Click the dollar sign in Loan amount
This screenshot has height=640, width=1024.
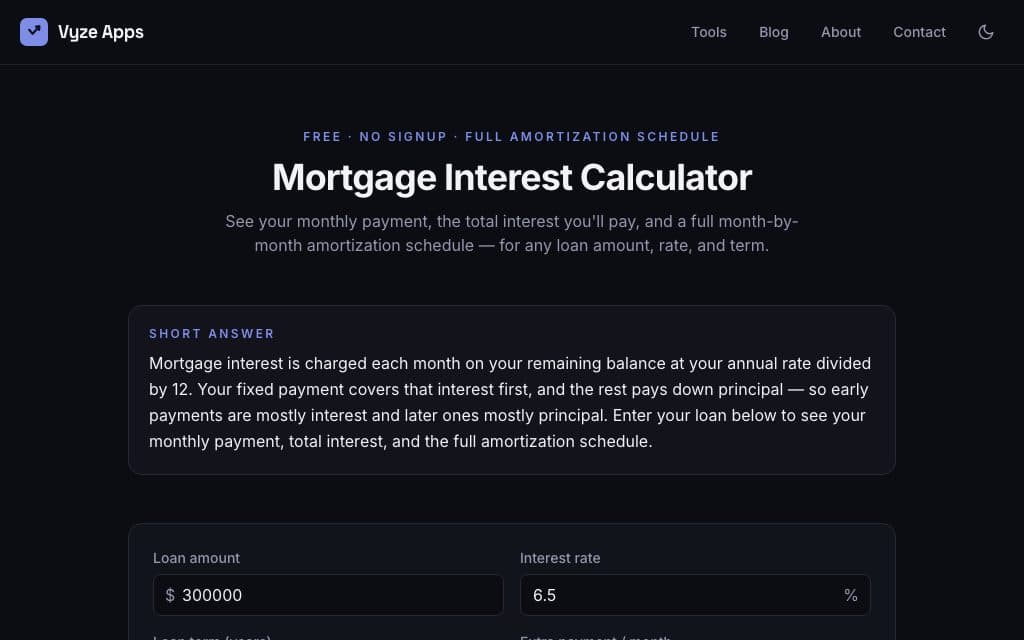click(170, 595)
